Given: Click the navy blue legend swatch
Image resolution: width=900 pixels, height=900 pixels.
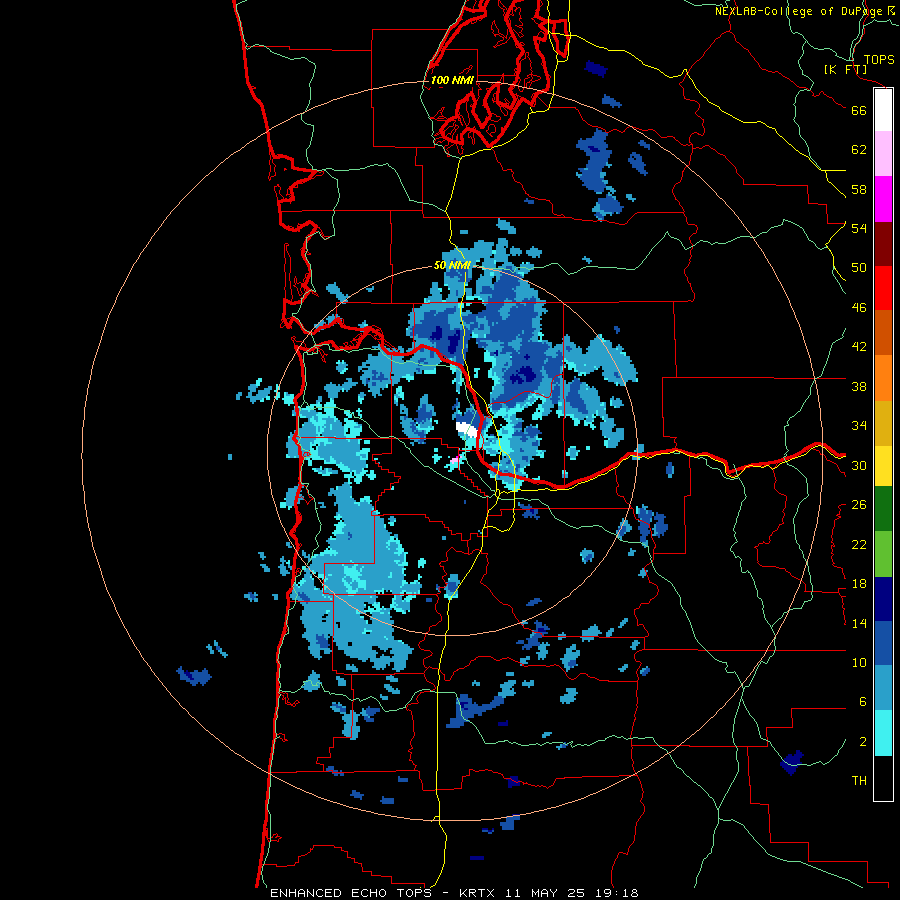Looking at the screenshot, I should pos(883,599).
